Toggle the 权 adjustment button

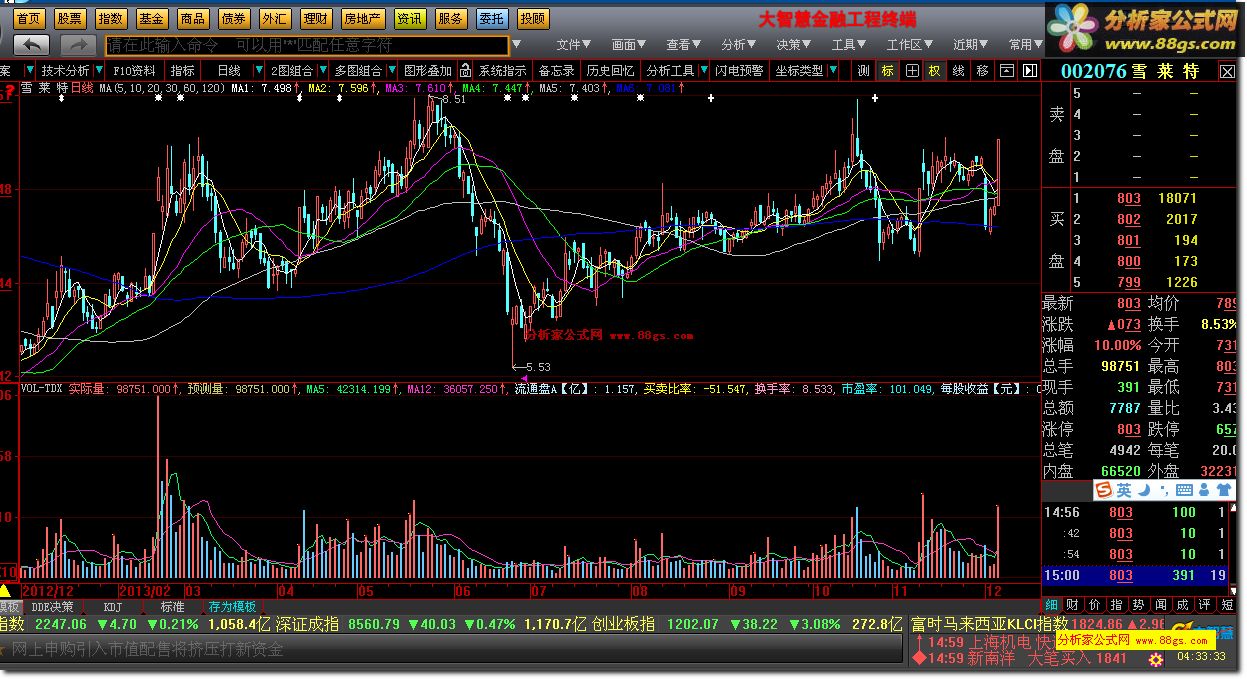[935, 71]
